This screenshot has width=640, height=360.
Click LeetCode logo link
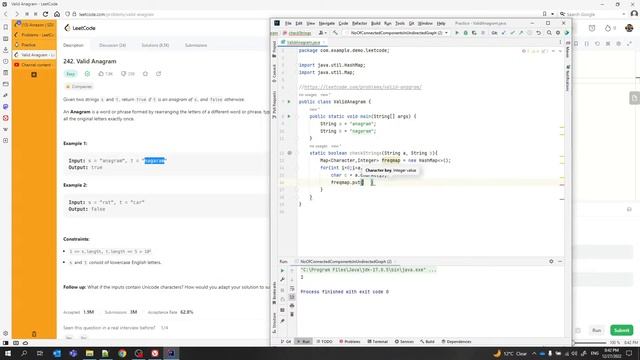pyautogui.click(x=80, y=28)
